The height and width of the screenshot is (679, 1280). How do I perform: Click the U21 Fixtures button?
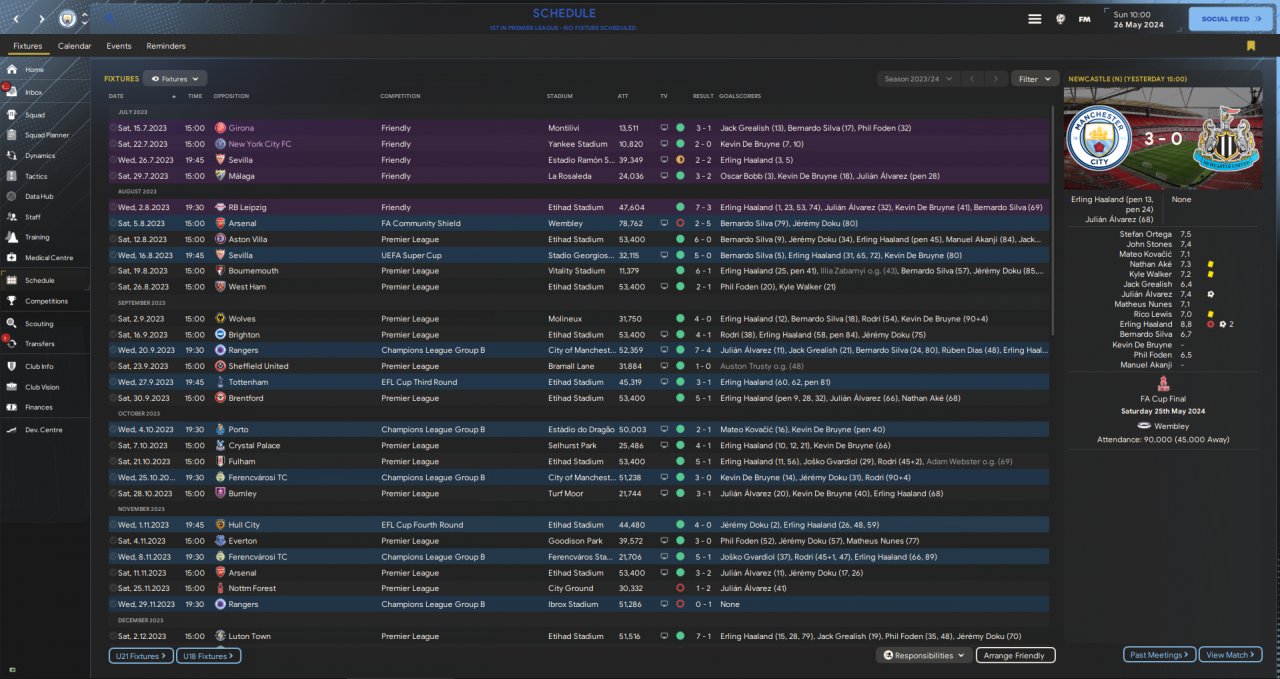pyautogui.click(x=140, y=656)
